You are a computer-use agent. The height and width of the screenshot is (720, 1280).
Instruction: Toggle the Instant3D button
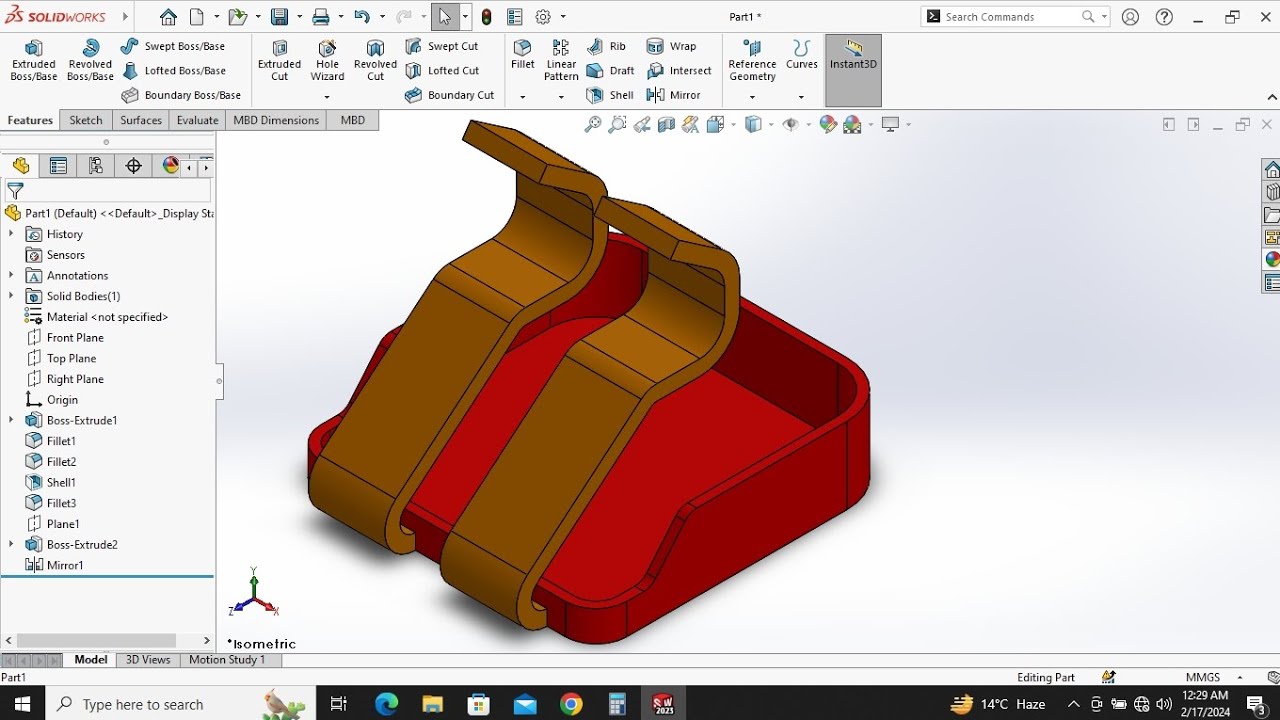[853, 70]
